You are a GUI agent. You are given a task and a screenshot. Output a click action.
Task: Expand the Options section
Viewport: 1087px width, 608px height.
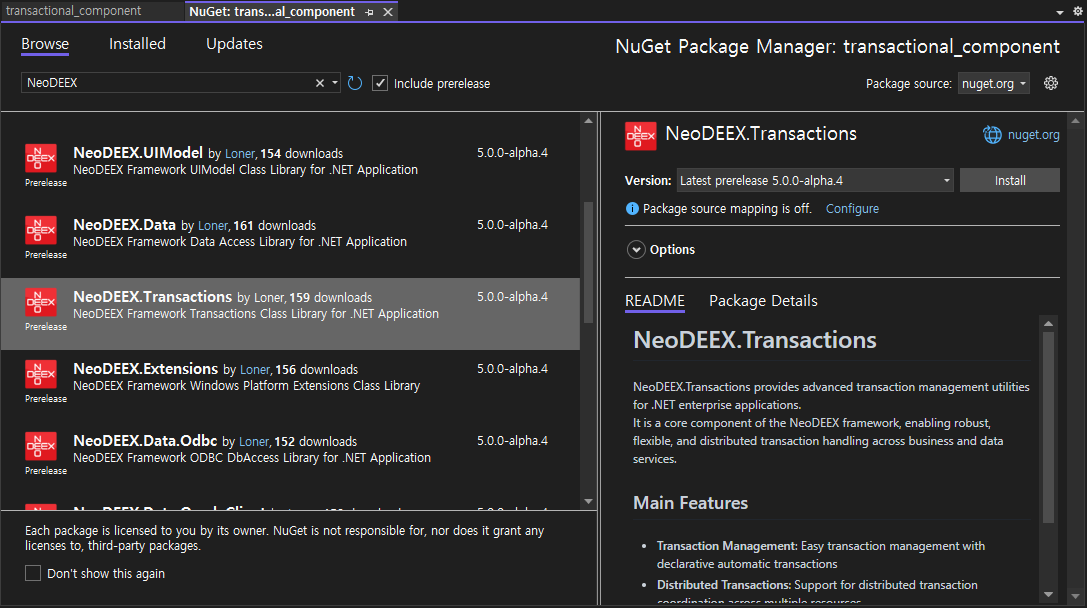[636, 250]
